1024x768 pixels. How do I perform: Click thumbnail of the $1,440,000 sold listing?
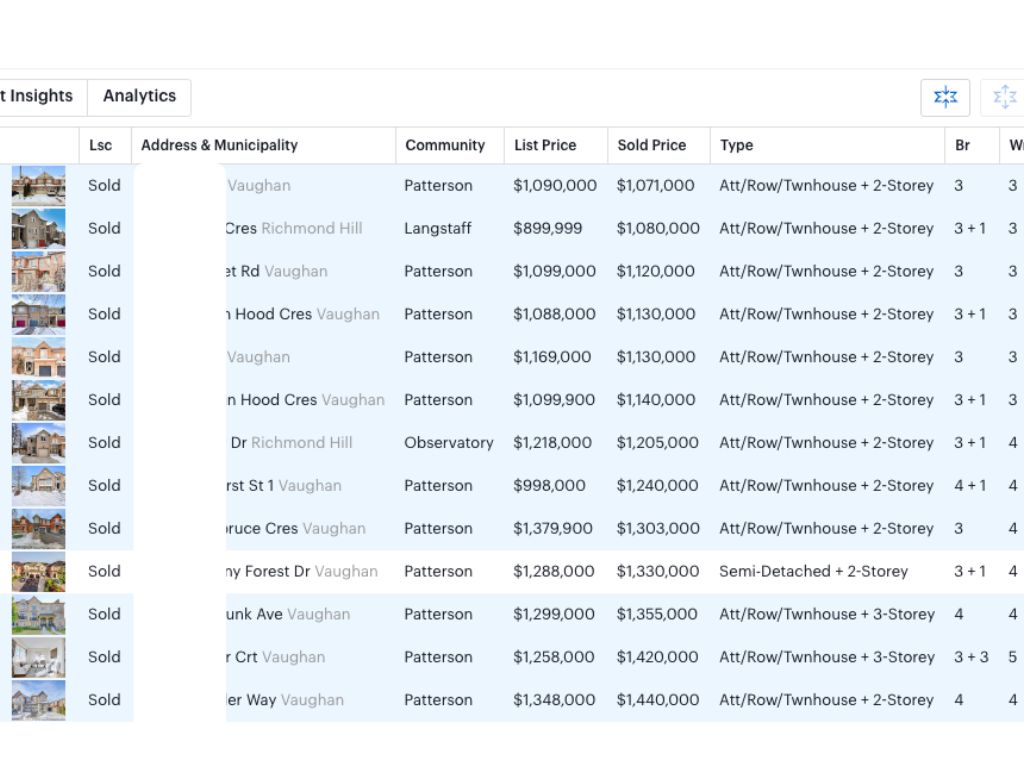click(38, 700)
